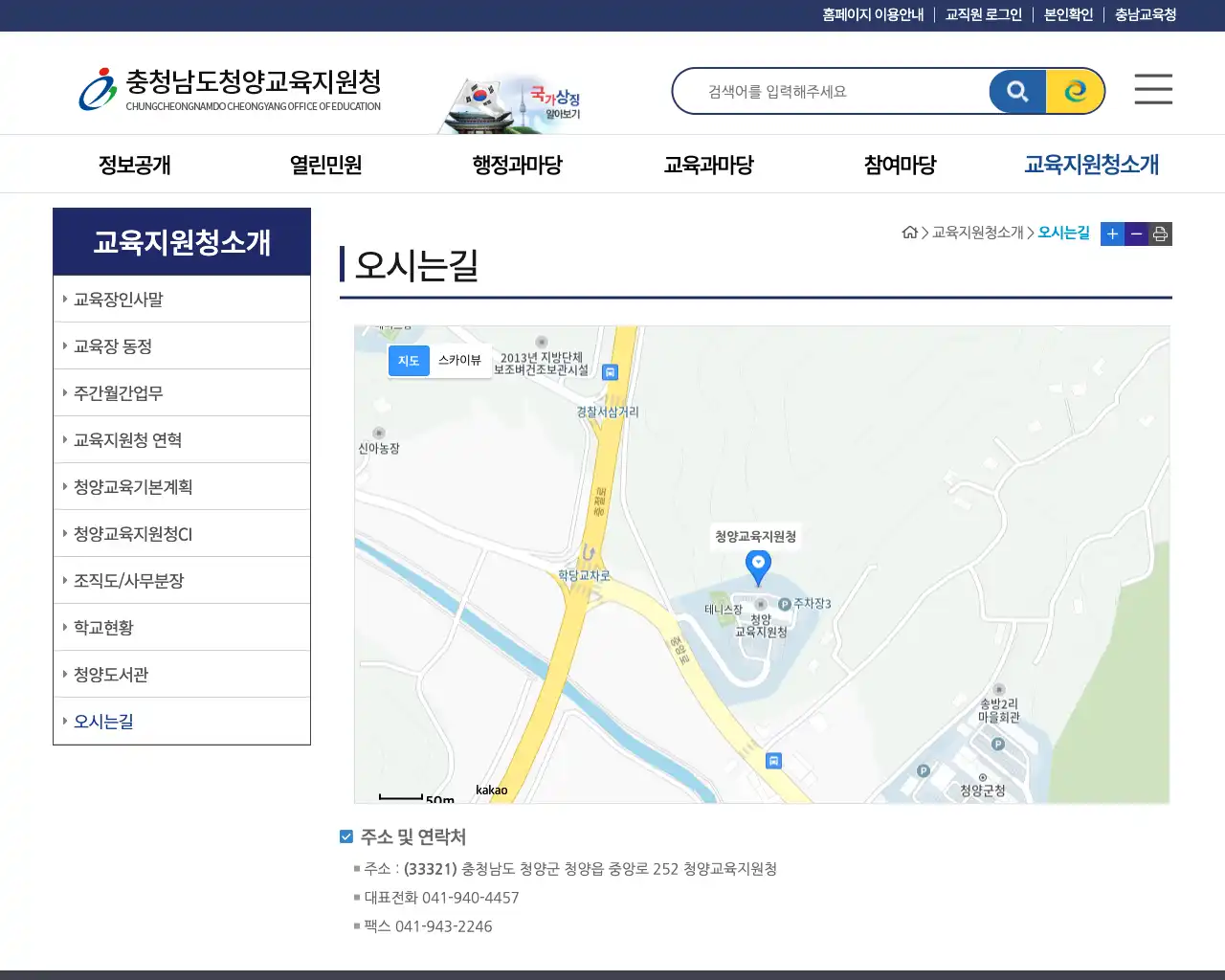Screen dimensions: 1225x980
Task: Open 교육장 동정 in sidebar
Action: pos(182,346)
